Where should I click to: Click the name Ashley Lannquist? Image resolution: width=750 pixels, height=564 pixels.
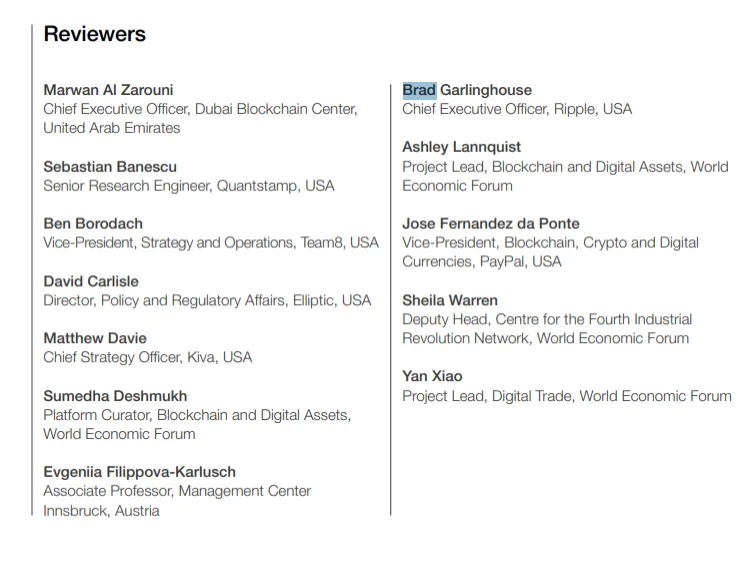pos(461,148)
